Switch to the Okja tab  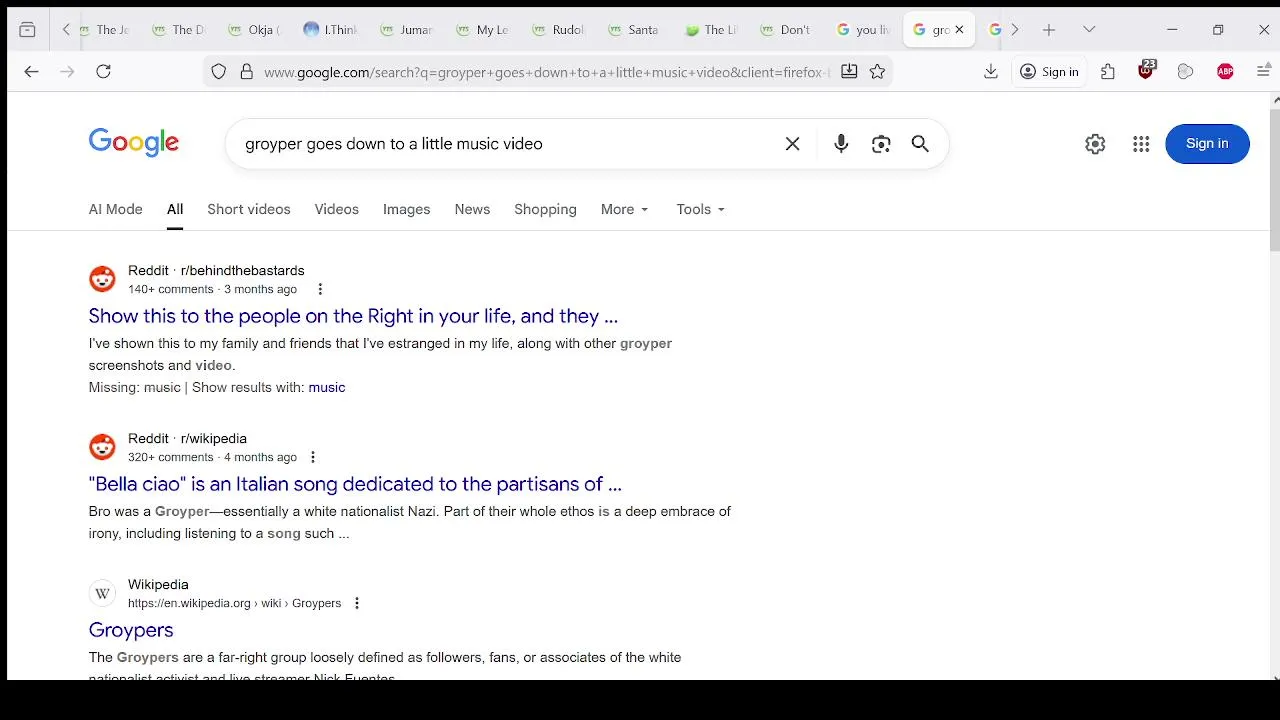255,30
